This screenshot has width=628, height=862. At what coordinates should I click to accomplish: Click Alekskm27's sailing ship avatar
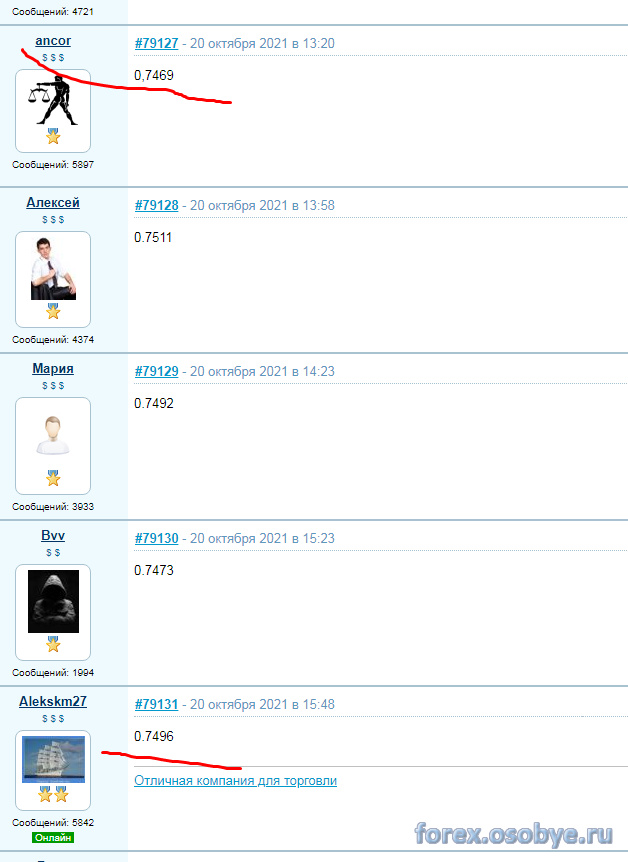pyautogui.click(x=53, y=759)
